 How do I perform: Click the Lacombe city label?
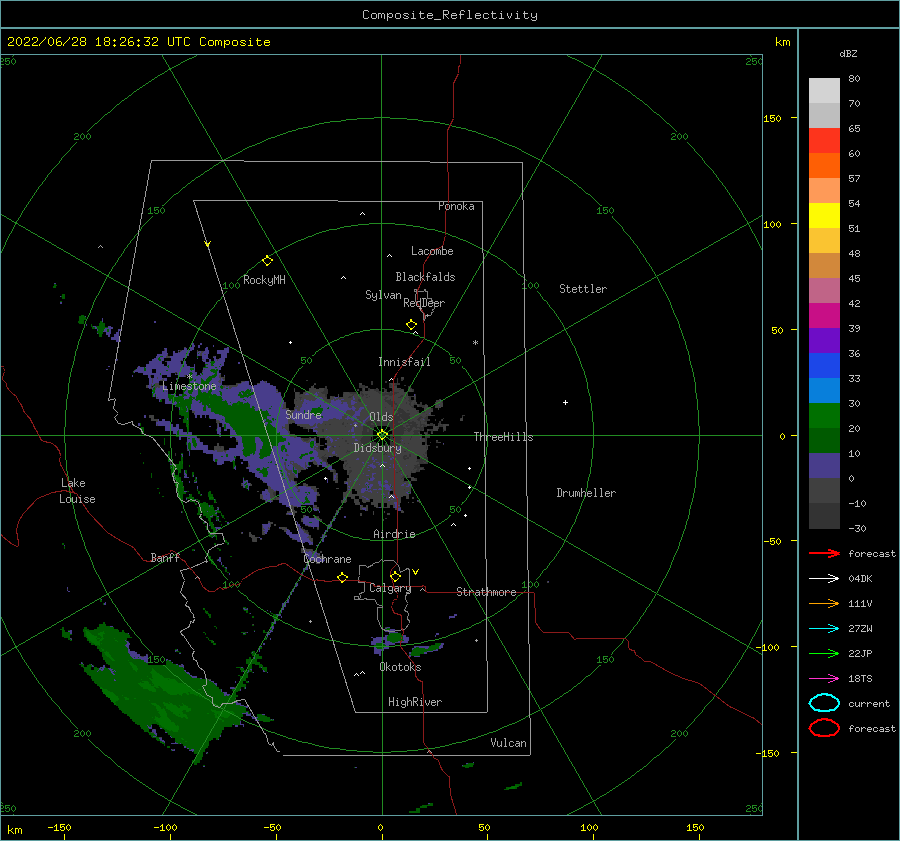tap(432, 251)
